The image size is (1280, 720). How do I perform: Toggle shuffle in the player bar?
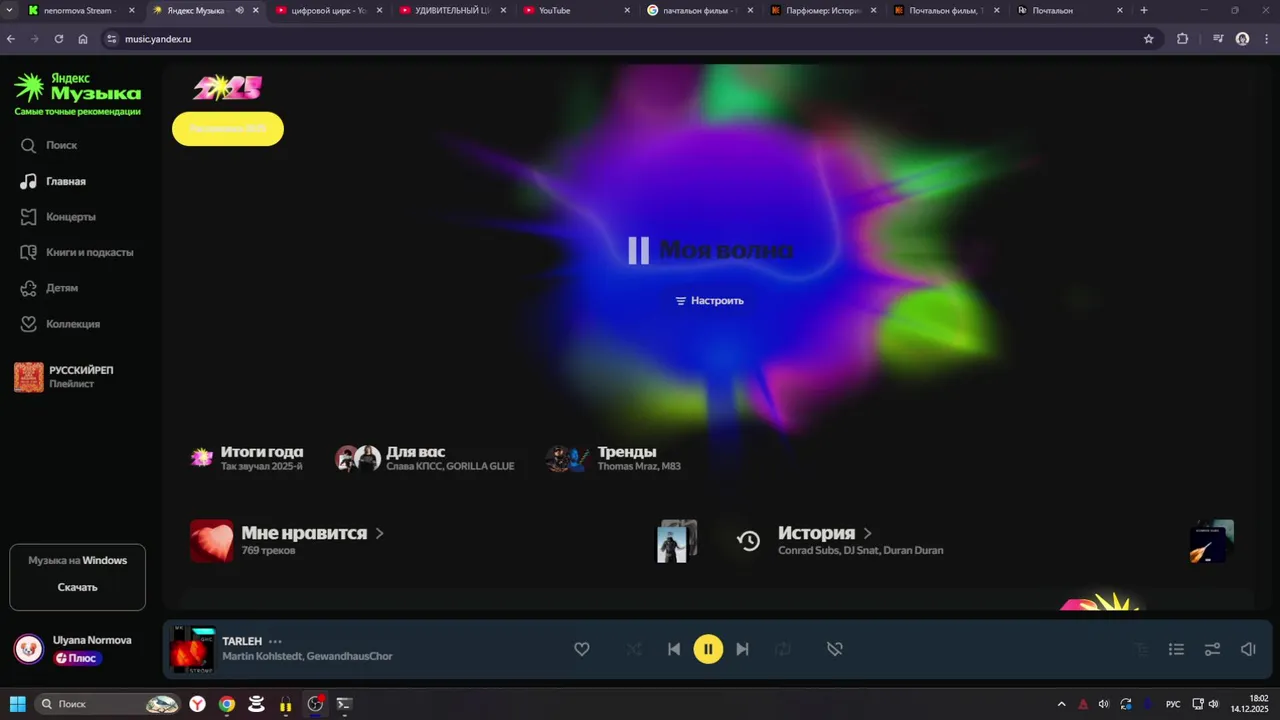pos(634,649)
